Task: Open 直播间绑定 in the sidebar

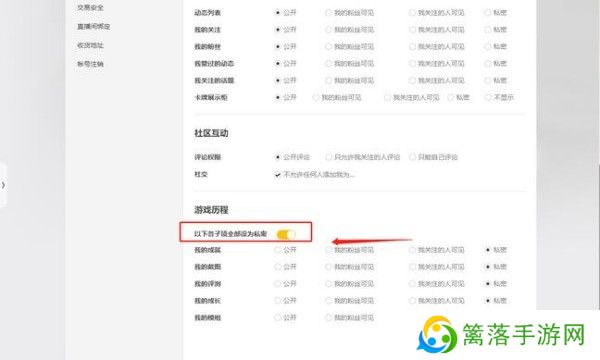Action: click(94, 26)
